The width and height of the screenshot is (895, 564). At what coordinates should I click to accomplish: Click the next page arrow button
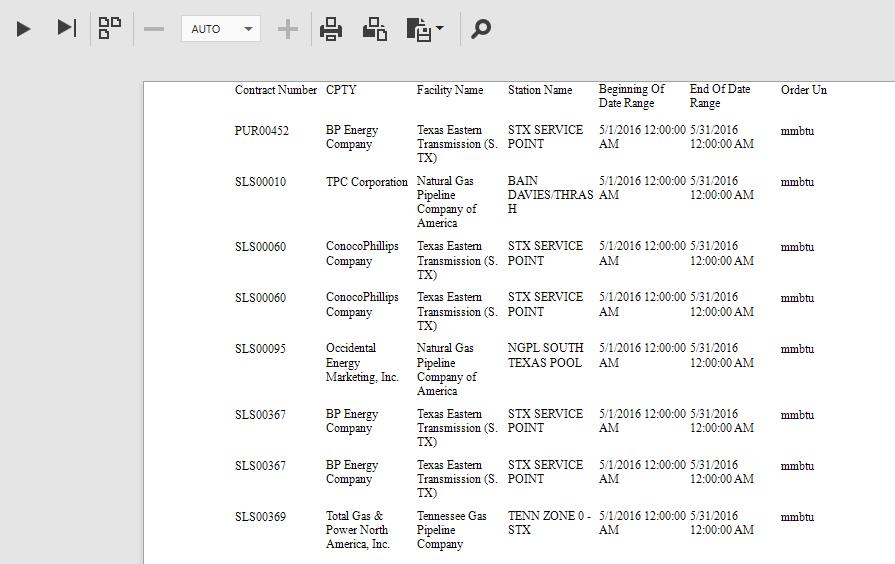coord(24,29)
